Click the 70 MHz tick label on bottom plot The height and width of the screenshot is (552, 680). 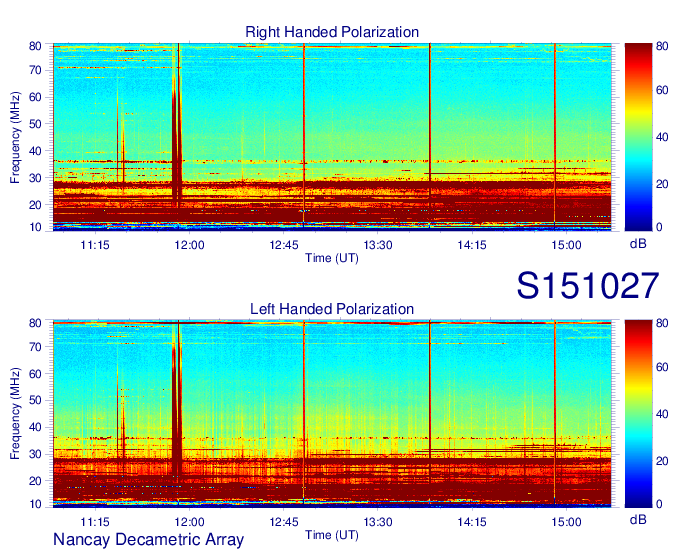click(35, 346)
